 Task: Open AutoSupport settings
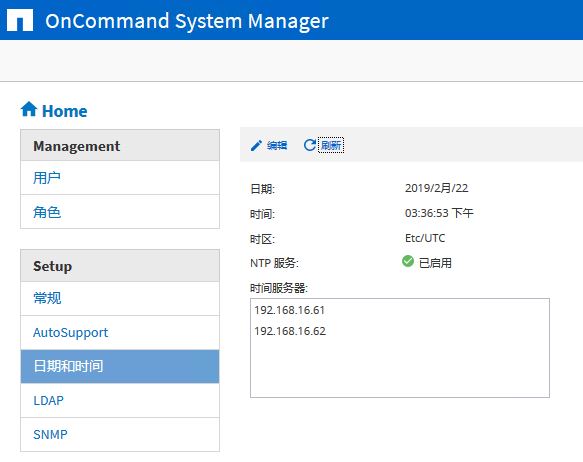[120, 333]
